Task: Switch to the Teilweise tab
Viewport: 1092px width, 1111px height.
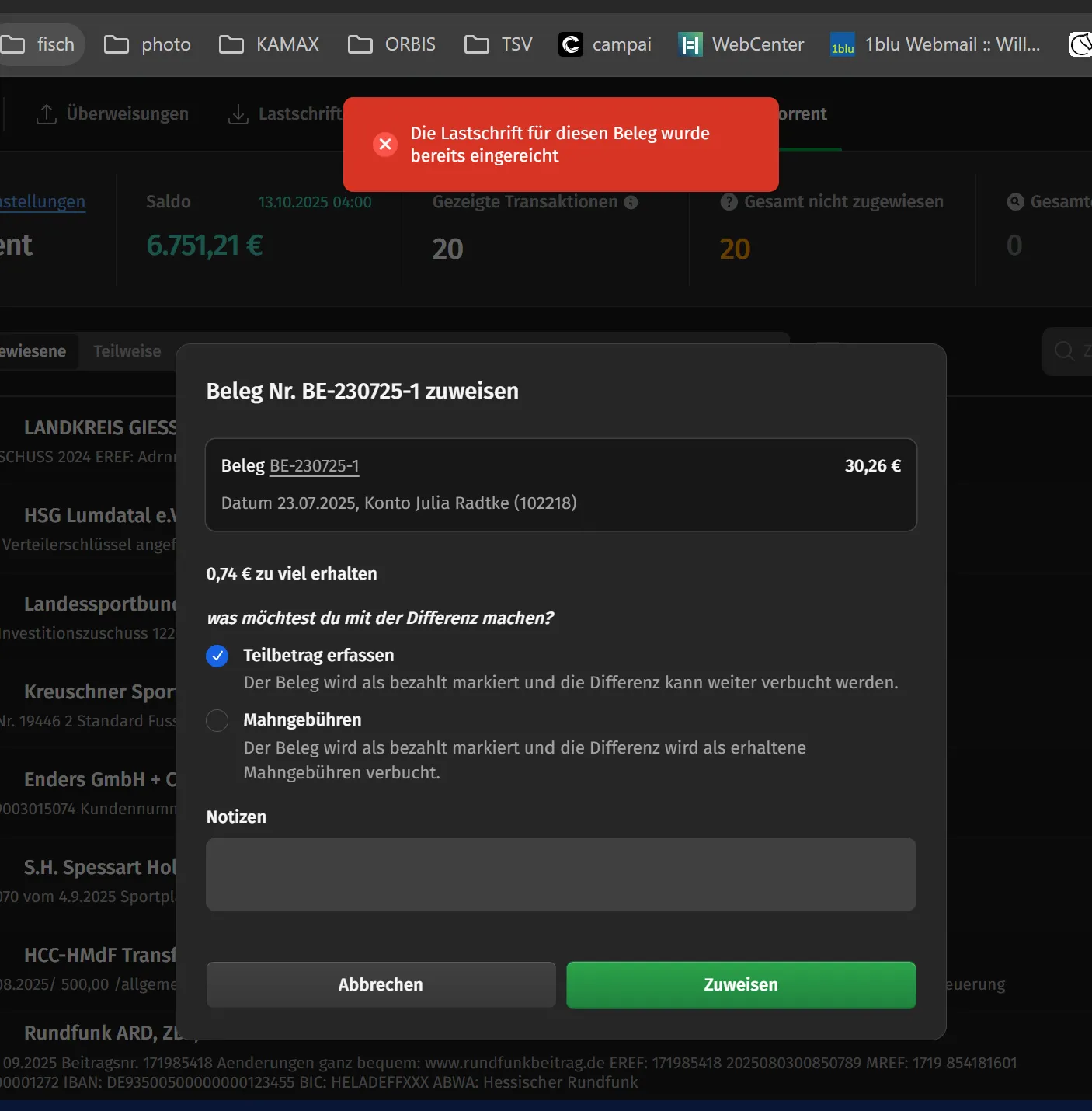Action: (x=127, y=351)
